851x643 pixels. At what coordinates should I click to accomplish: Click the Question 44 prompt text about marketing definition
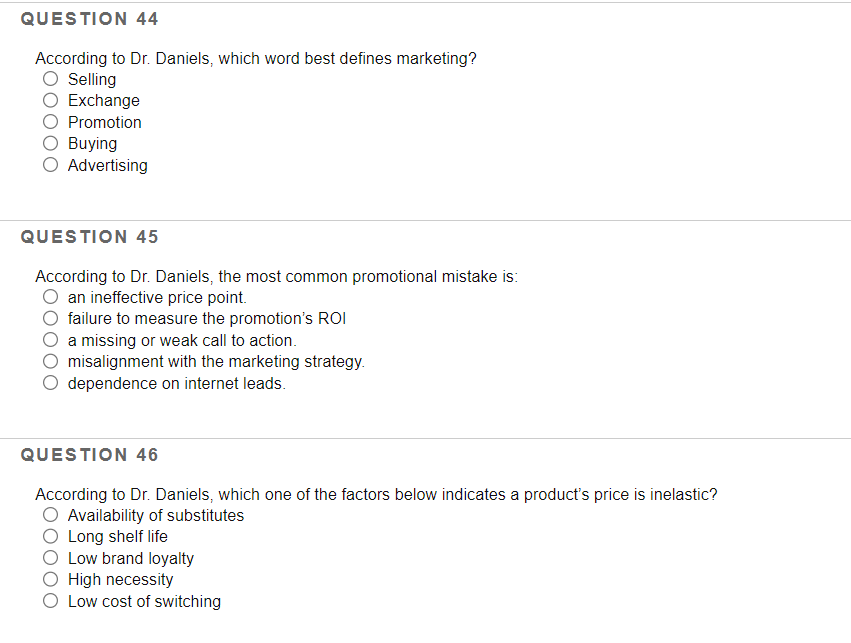(256, 58)
